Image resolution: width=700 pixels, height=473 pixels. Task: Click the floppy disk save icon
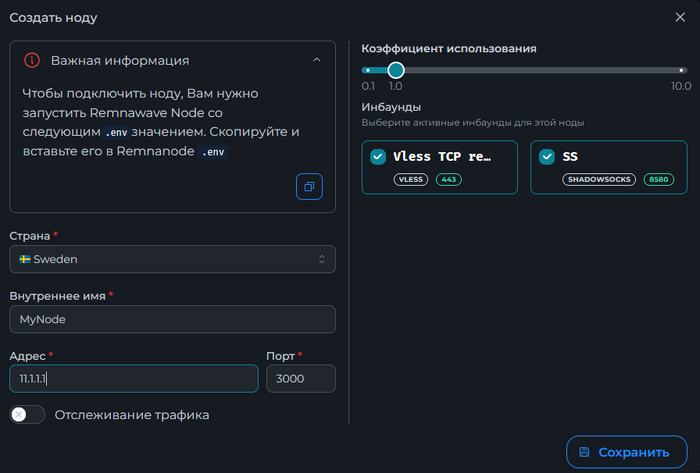[585, 452]
